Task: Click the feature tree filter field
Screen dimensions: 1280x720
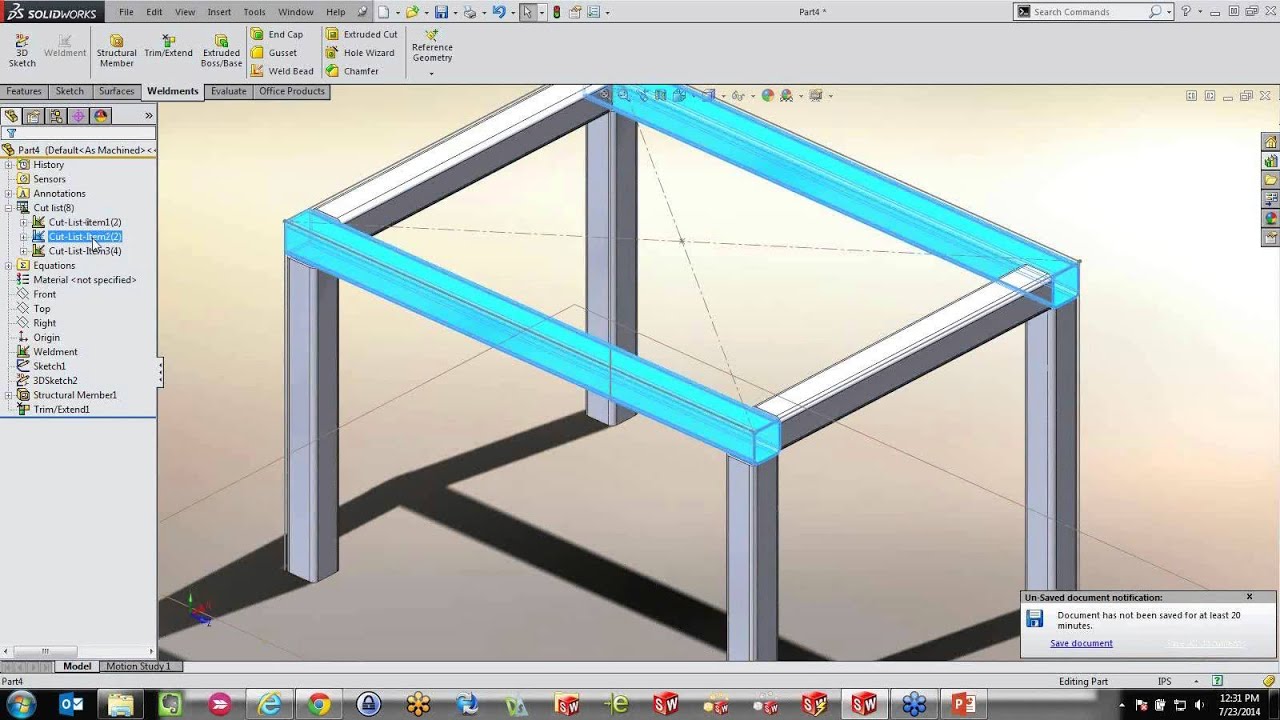Action: [86, 132]
